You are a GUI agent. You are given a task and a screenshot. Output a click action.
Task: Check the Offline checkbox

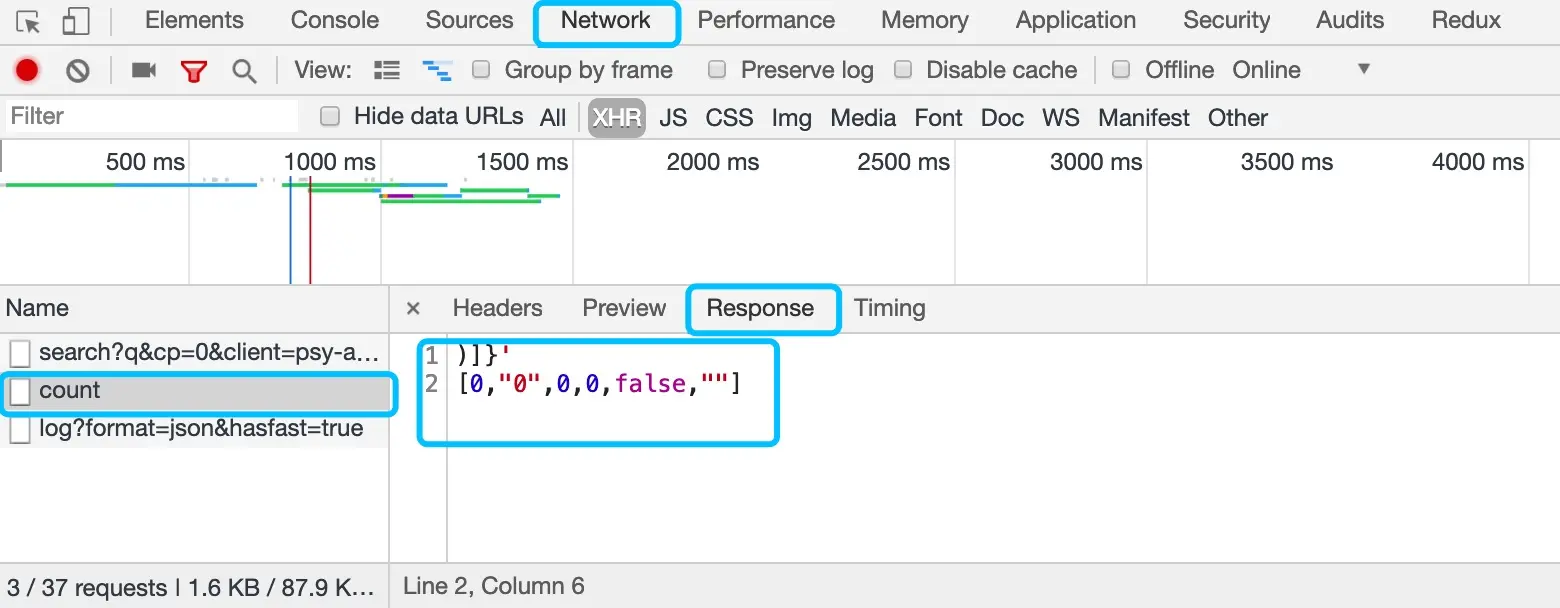(1122, 69)
